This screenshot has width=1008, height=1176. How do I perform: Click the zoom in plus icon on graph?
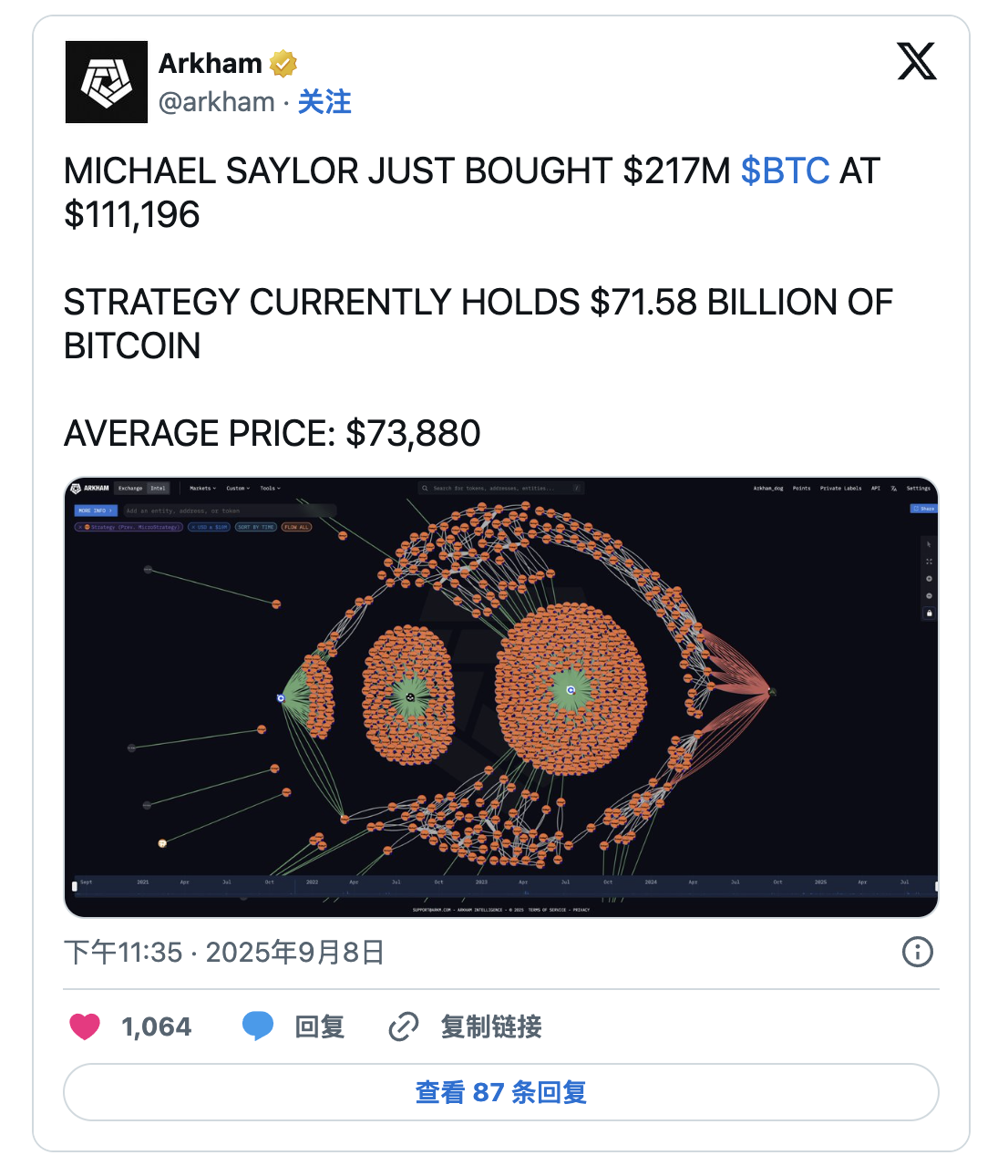[929, 579]
